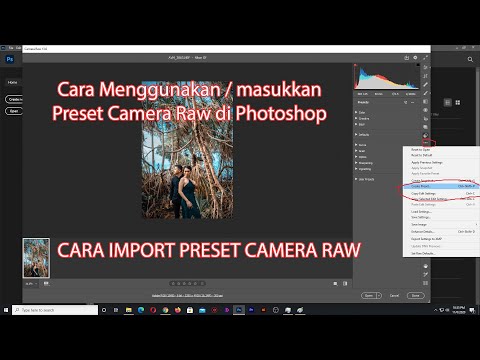Viewport: 480px width, 360px height.
Task: Select the Red Eye tool
Action: pyautogui.click(x=425, y=118)
